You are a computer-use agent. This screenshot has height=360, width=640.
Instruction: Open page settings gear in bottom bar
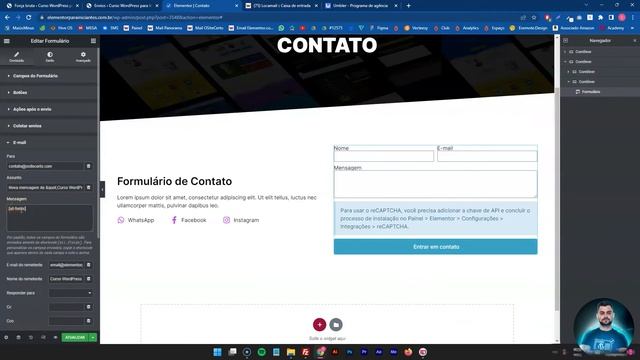click(6, 338)
